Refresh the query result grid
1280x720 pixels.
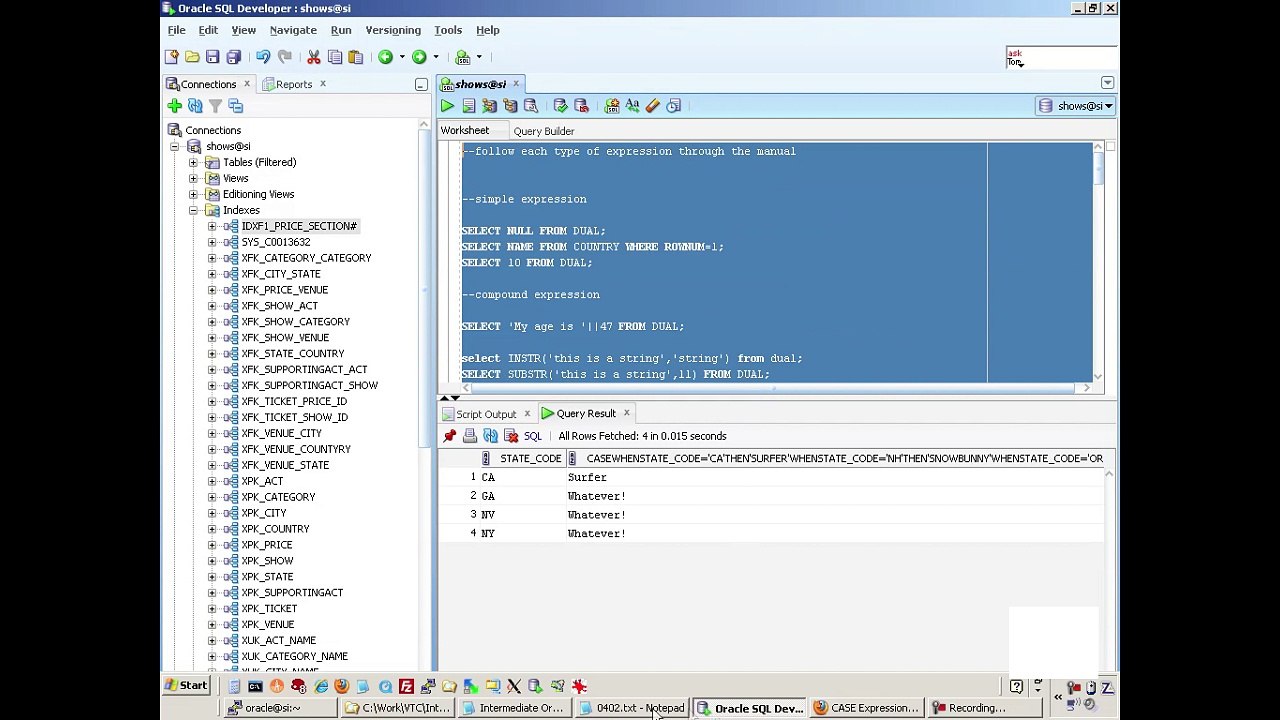(490, 436)
